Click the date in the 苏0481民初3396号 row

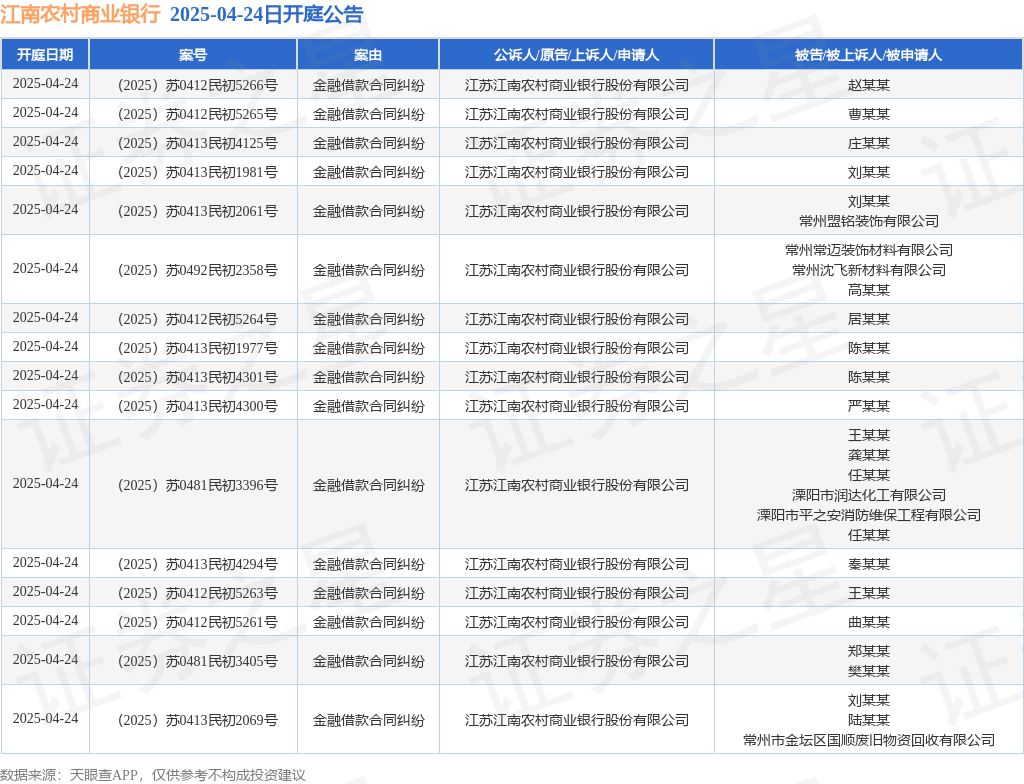[45, 483]
